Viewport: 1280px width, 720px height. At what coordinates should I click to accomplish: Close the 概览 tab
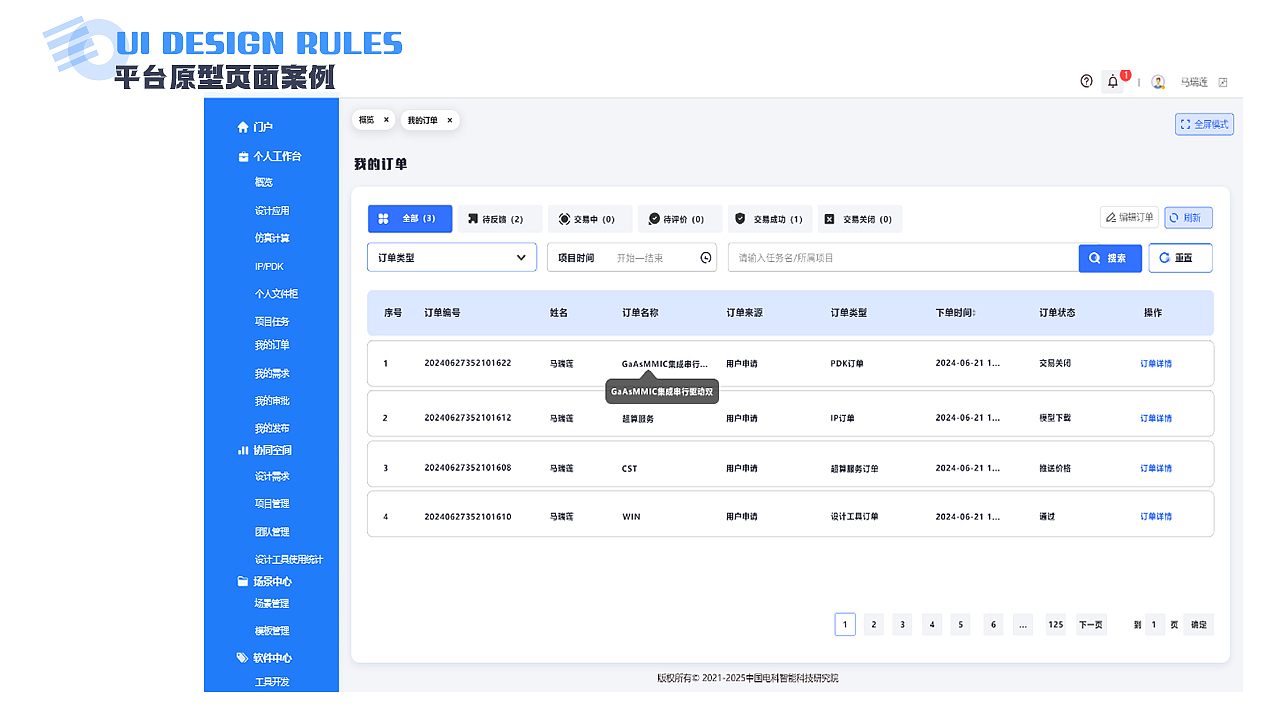pyautogui.click(x=386, y=120)
